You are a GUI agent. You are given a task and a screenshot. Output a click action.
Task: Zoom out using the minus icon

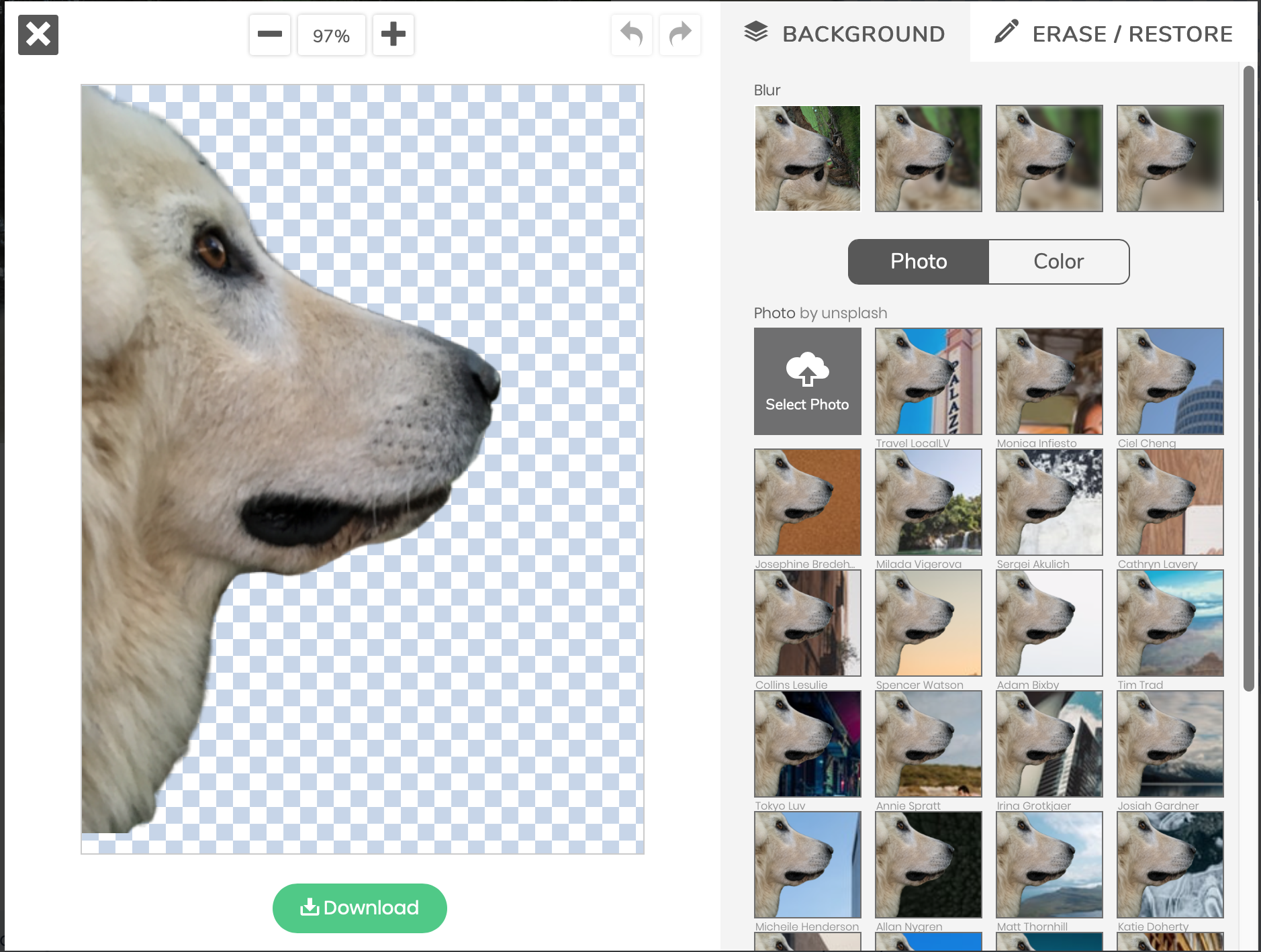pos(269,34)
